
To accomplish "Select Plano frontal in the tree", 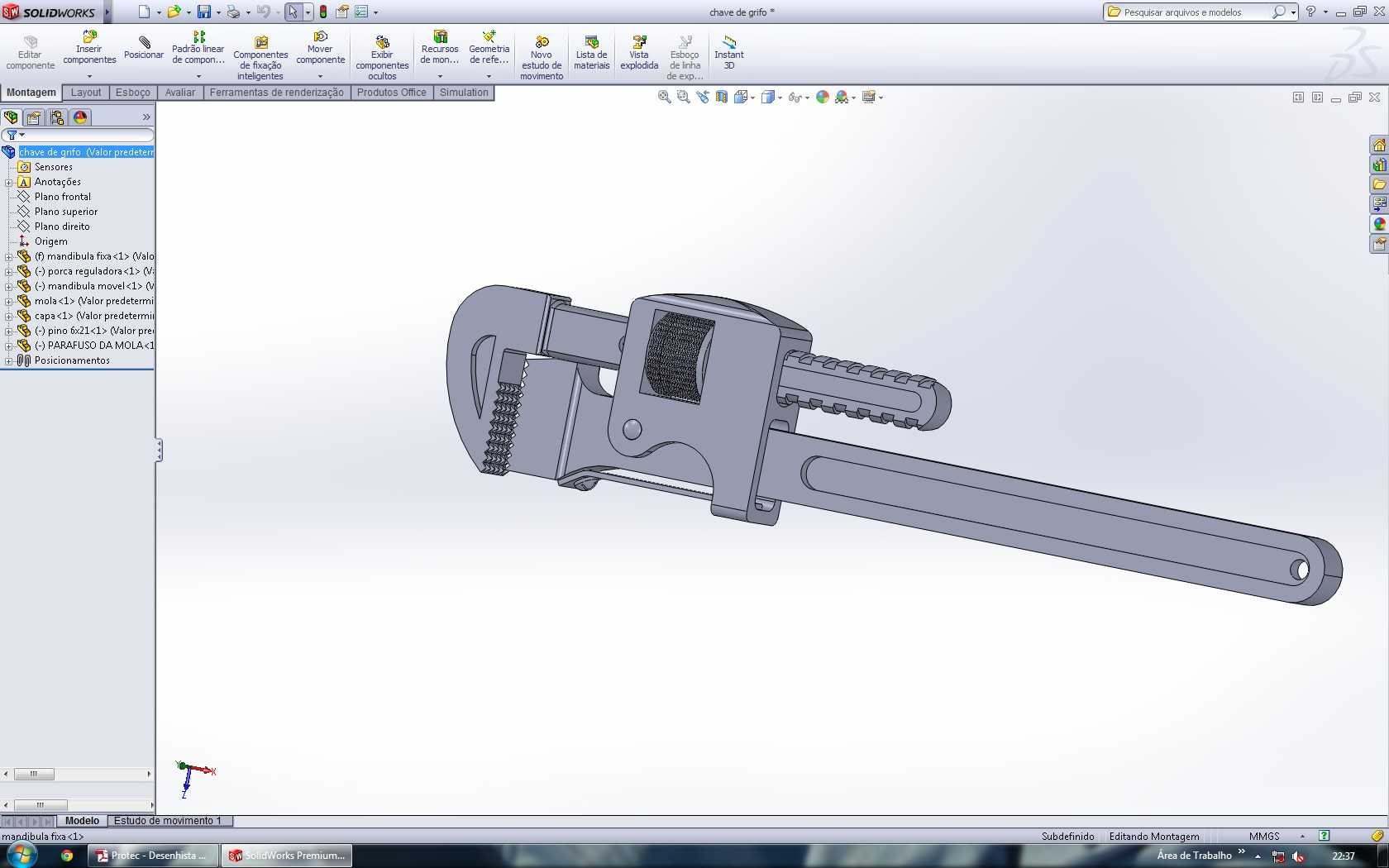I will tap(63, 197).
